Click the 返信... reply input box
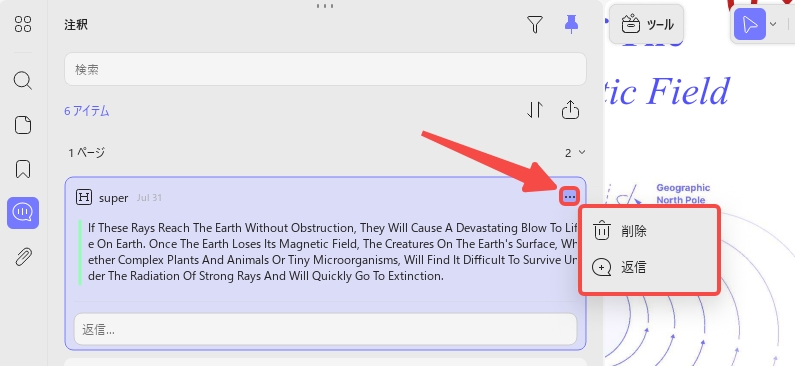795x366 pixels. click(326, 330)
